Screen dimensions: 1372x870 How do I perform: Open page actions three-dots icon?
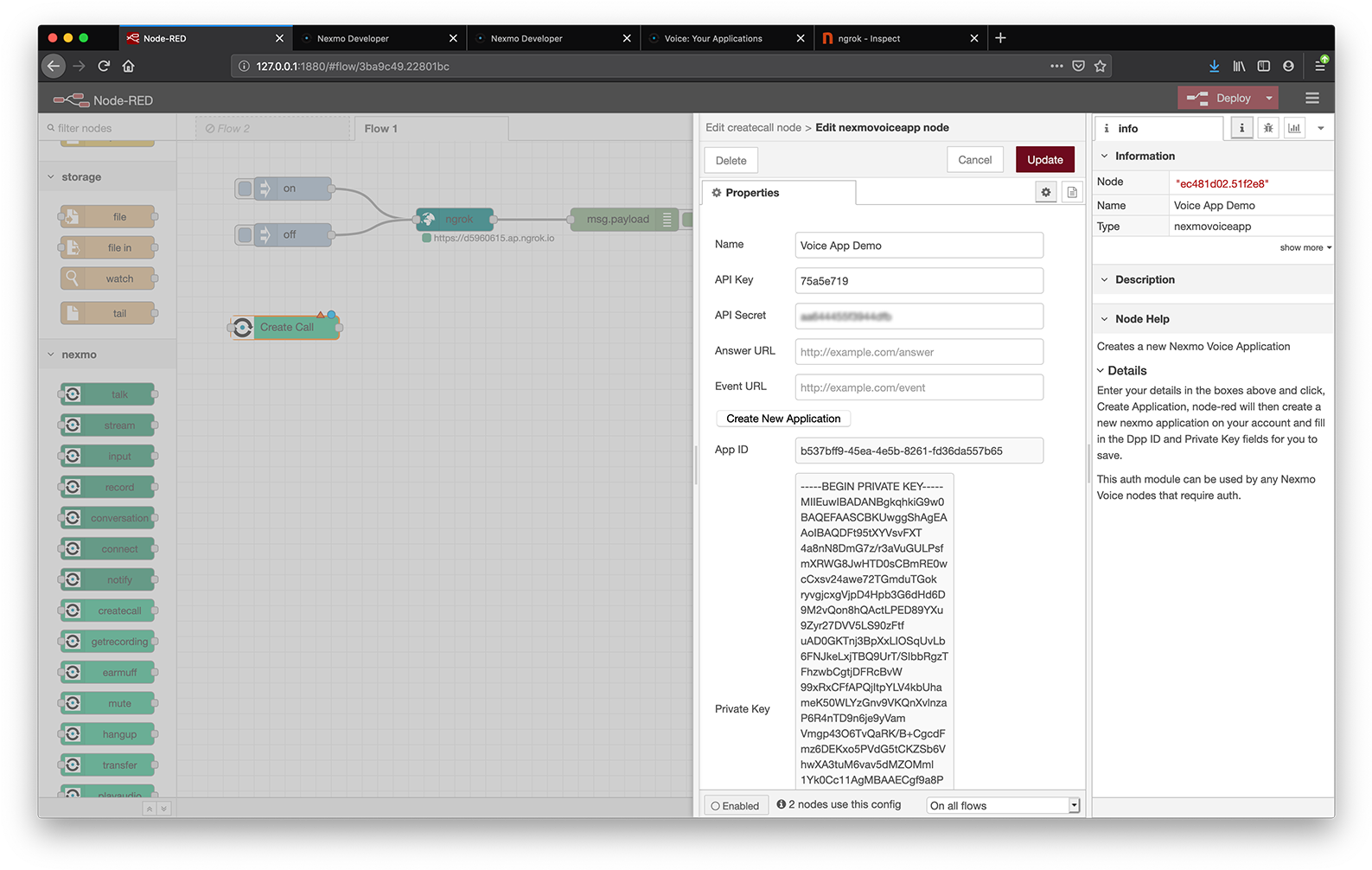click(x=1056, y=66)
